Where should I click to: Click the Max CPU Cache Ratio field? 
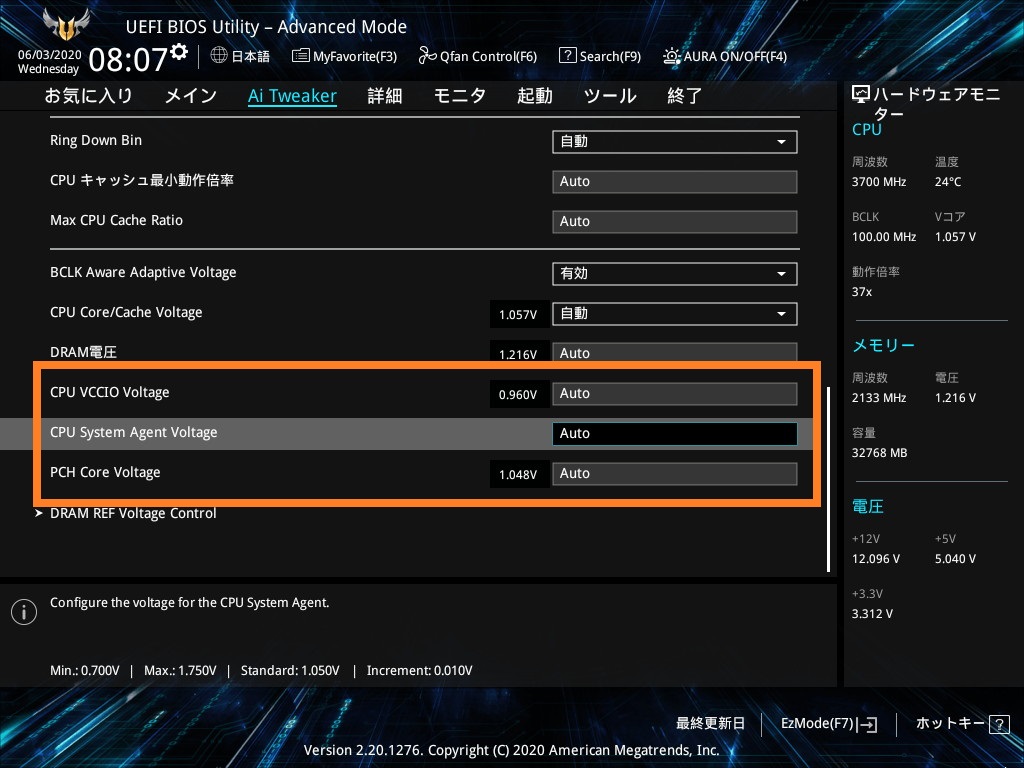coord(675,221)
